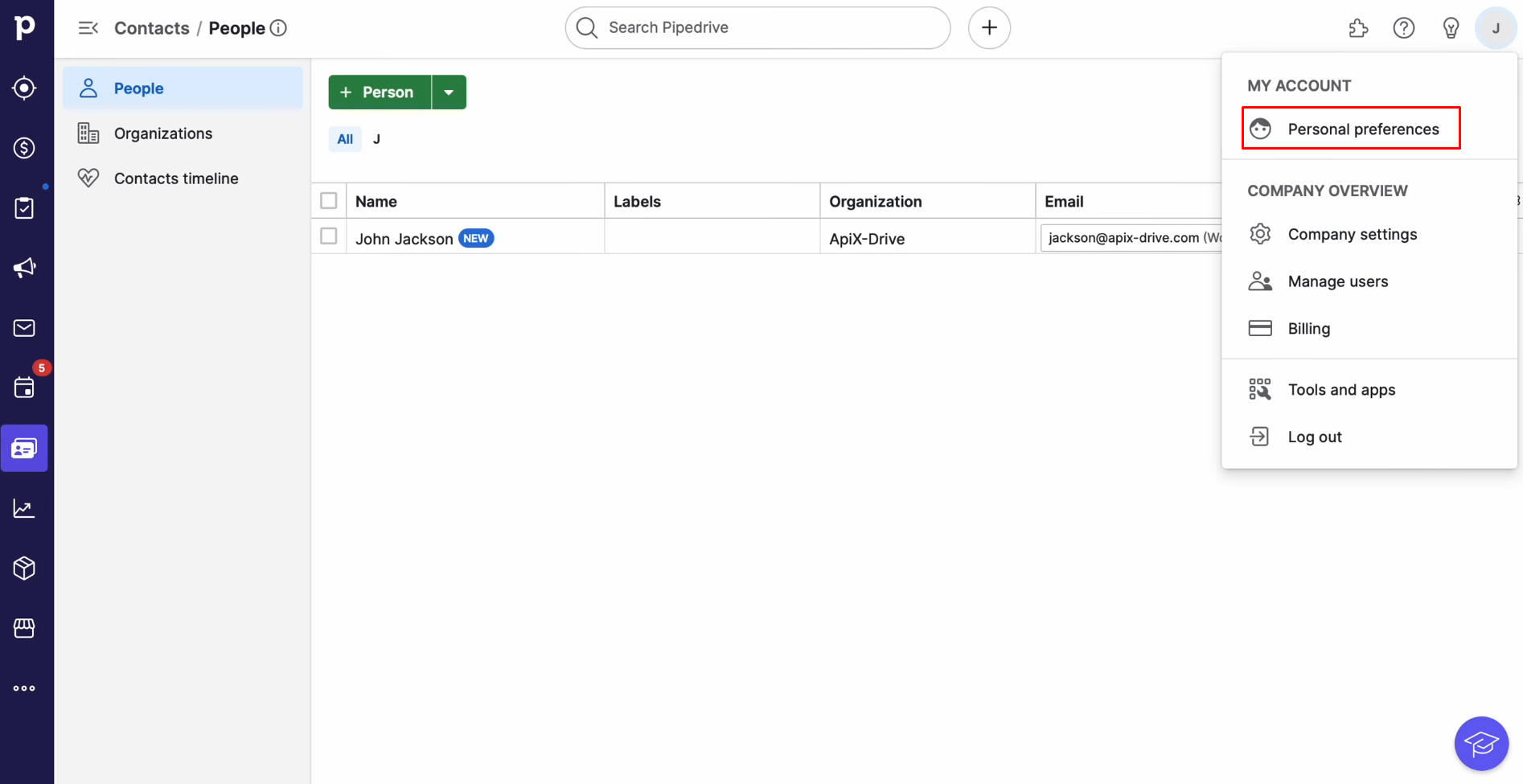Open the quick add plus menu
Viewport: 1523px width, 784px height.
pos(989,27)
